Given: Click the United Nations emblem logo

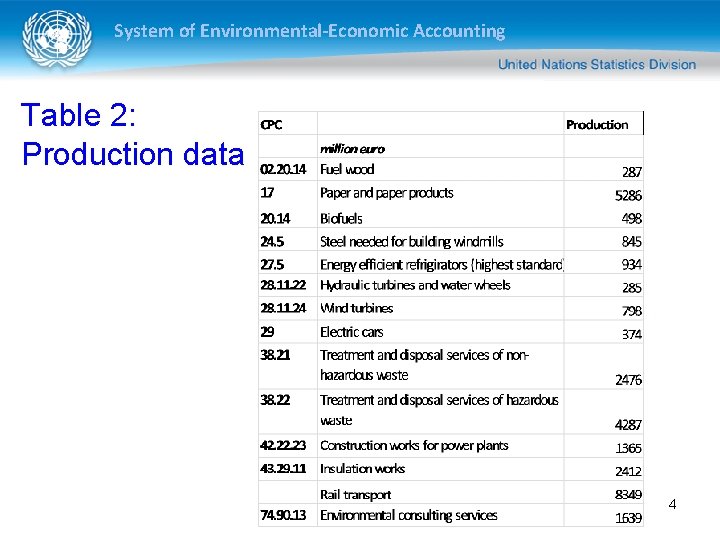Looking at the screenshot, I should point(56,39).
